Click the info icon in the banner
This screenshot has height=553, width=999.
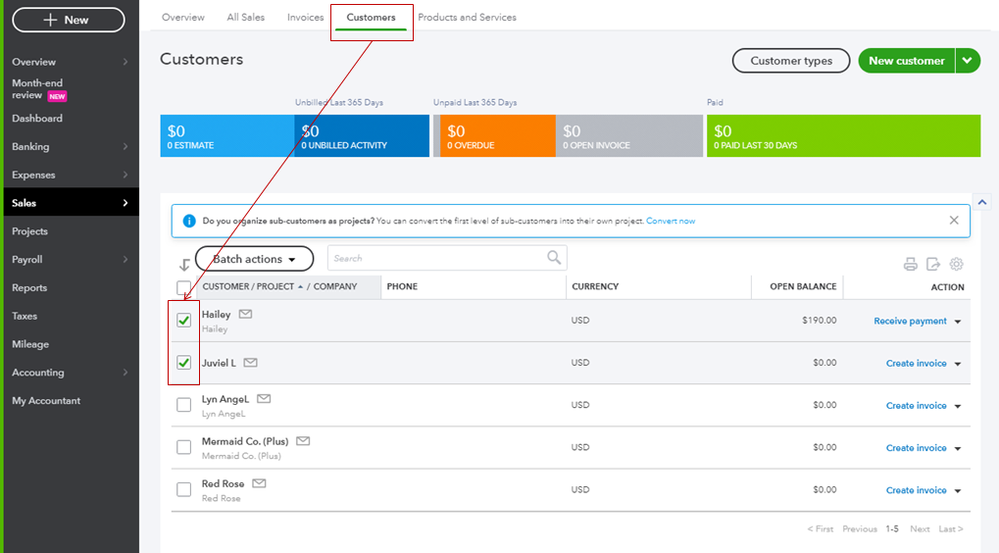point(189,221)
